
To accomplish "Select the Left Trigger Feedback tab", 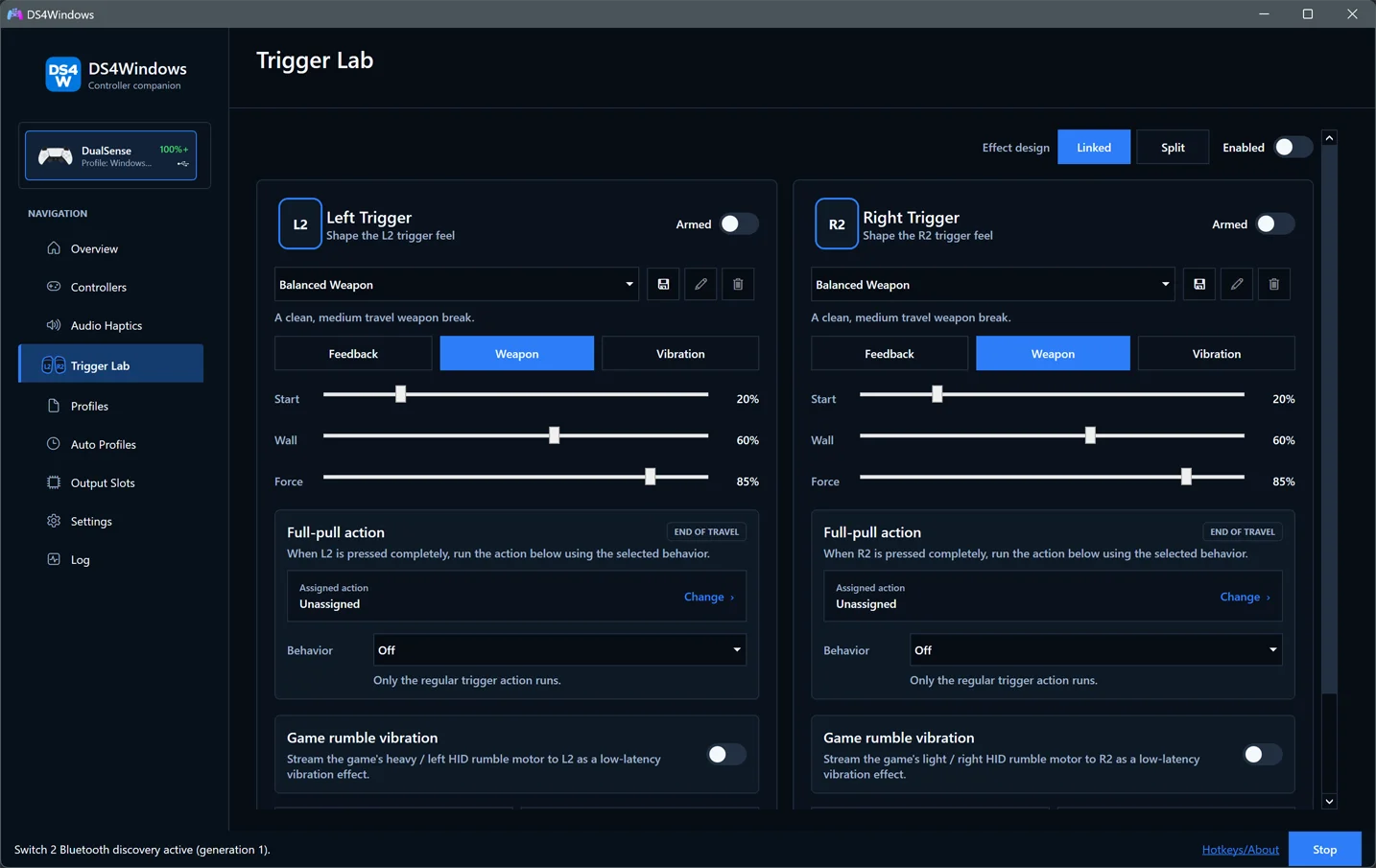I will 353,353.
